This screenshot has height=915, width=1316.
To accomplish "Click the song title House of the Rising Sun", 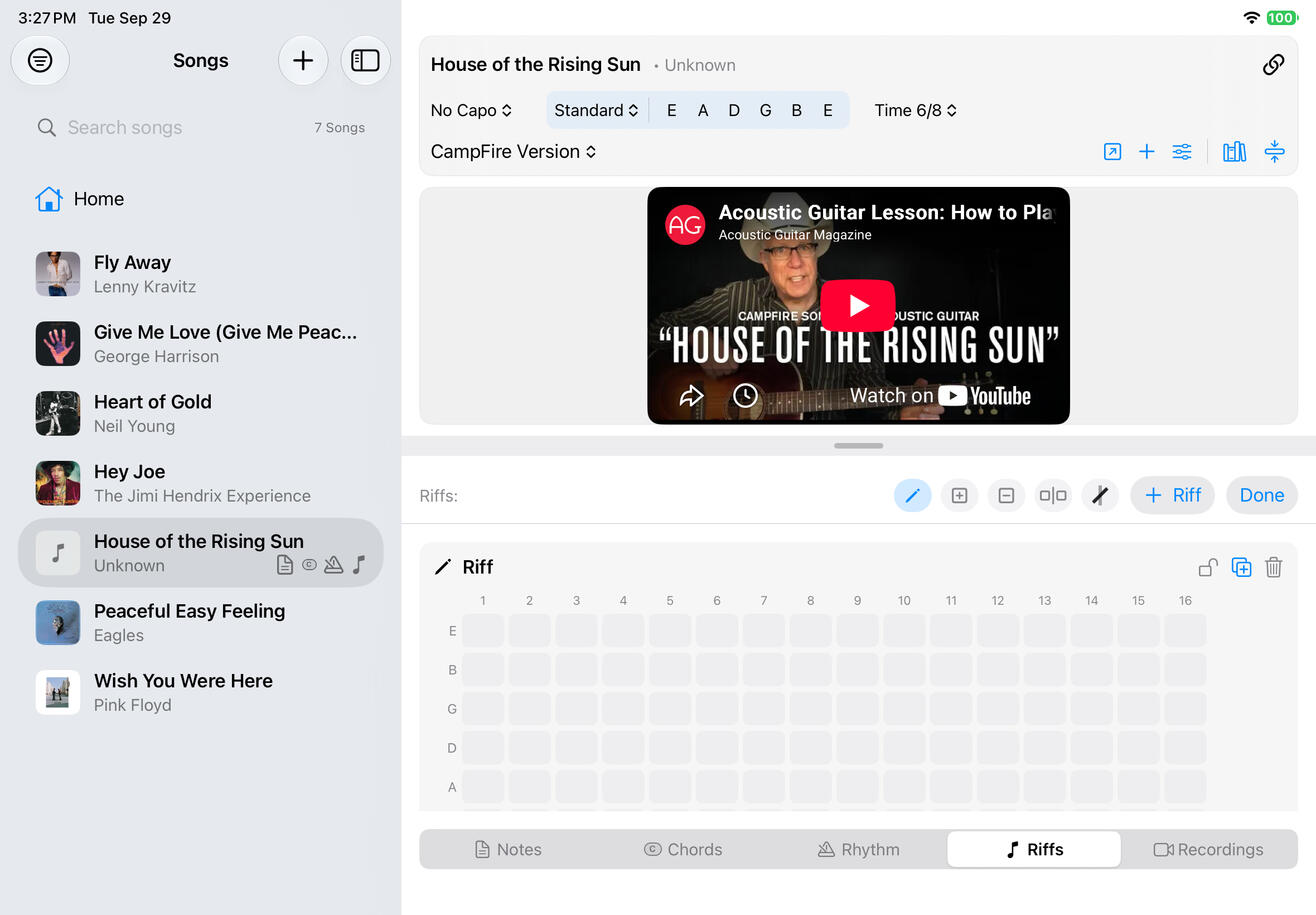I will tap(536, 65).
